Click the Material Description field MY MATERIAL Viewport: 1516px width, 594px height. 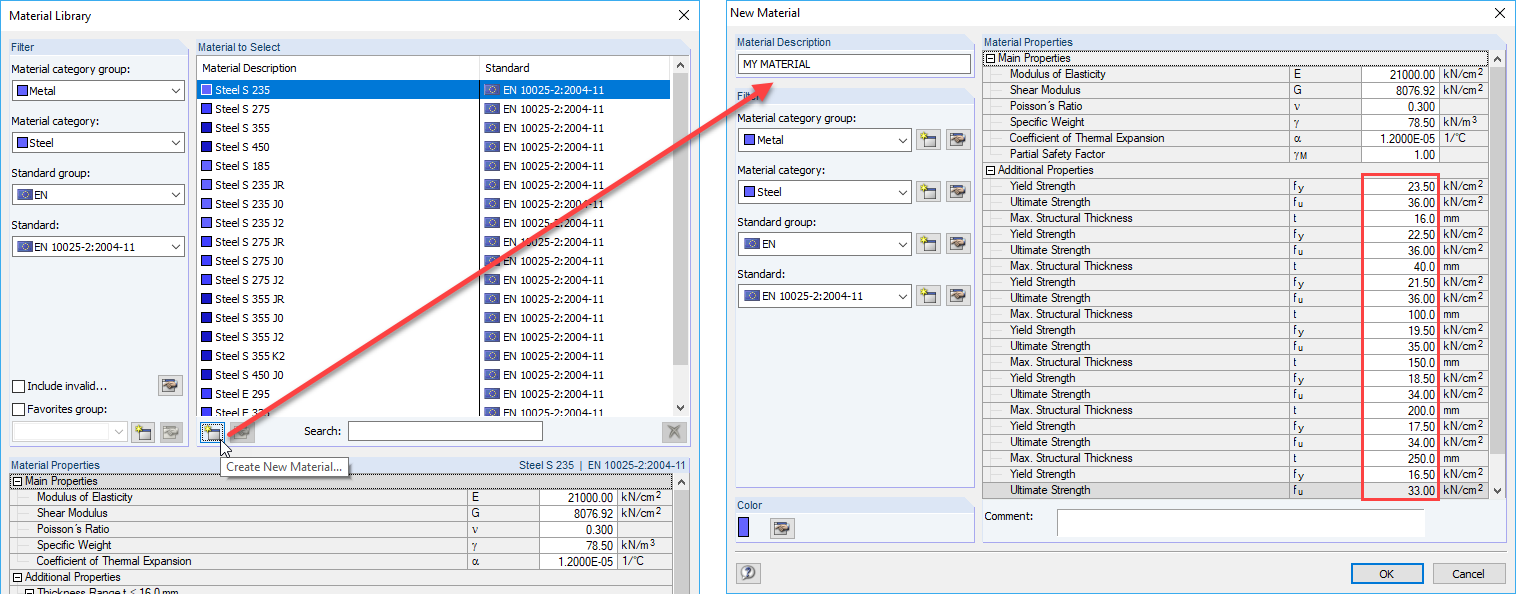854,64
